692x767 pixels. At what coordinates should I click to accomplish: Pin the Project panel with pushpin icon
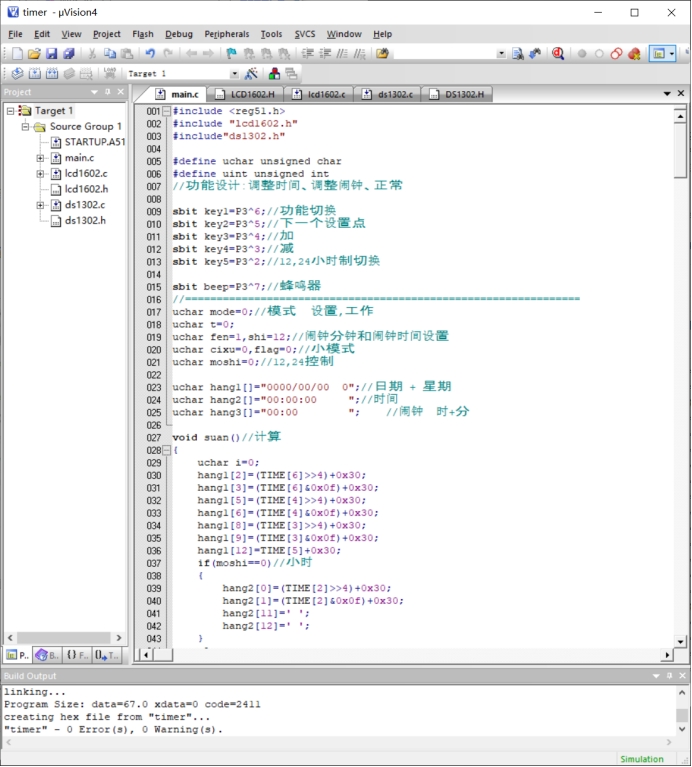108,92
